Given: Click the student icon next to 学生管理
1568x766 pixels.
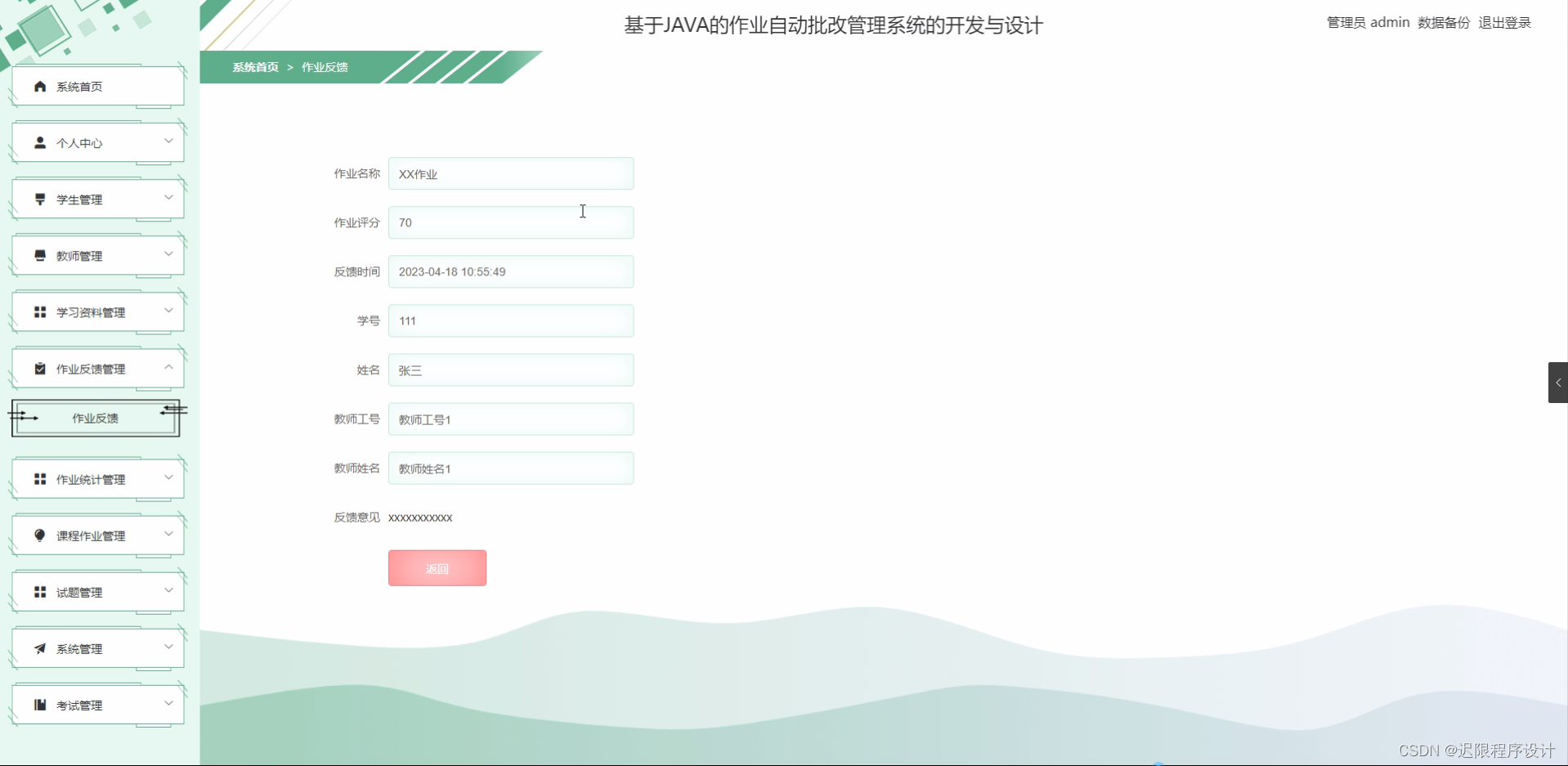Looking at the screenshot, I should pyautogui.click(x=38, y=198).
